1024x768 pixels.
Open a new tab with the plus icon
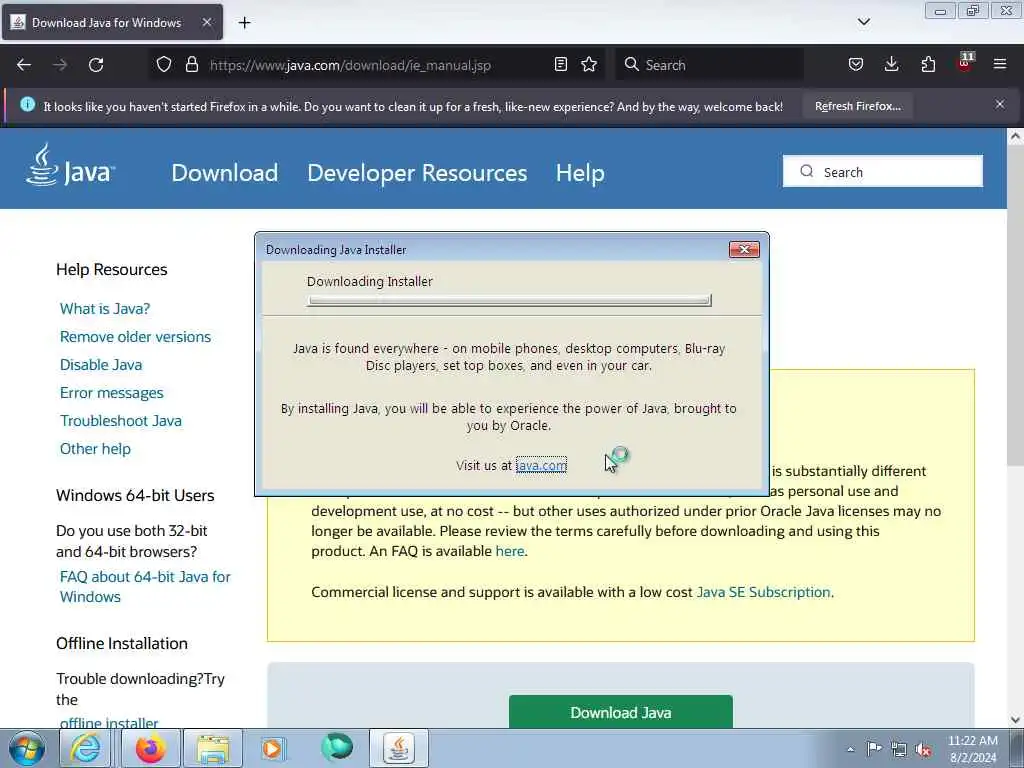coord(244,23)
